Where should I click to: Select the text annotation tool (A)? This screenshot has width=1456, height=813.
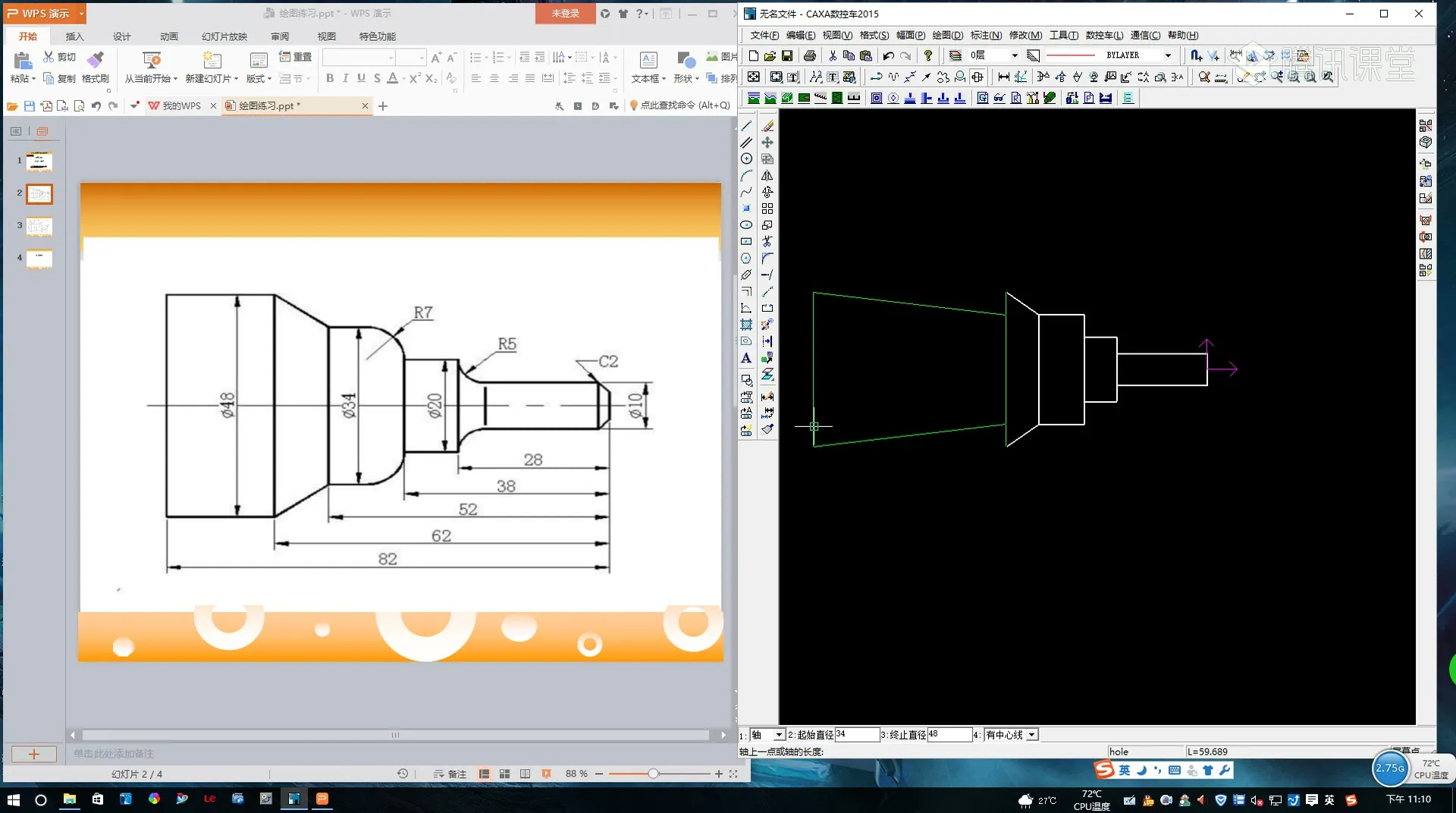(x=746, y=358)
